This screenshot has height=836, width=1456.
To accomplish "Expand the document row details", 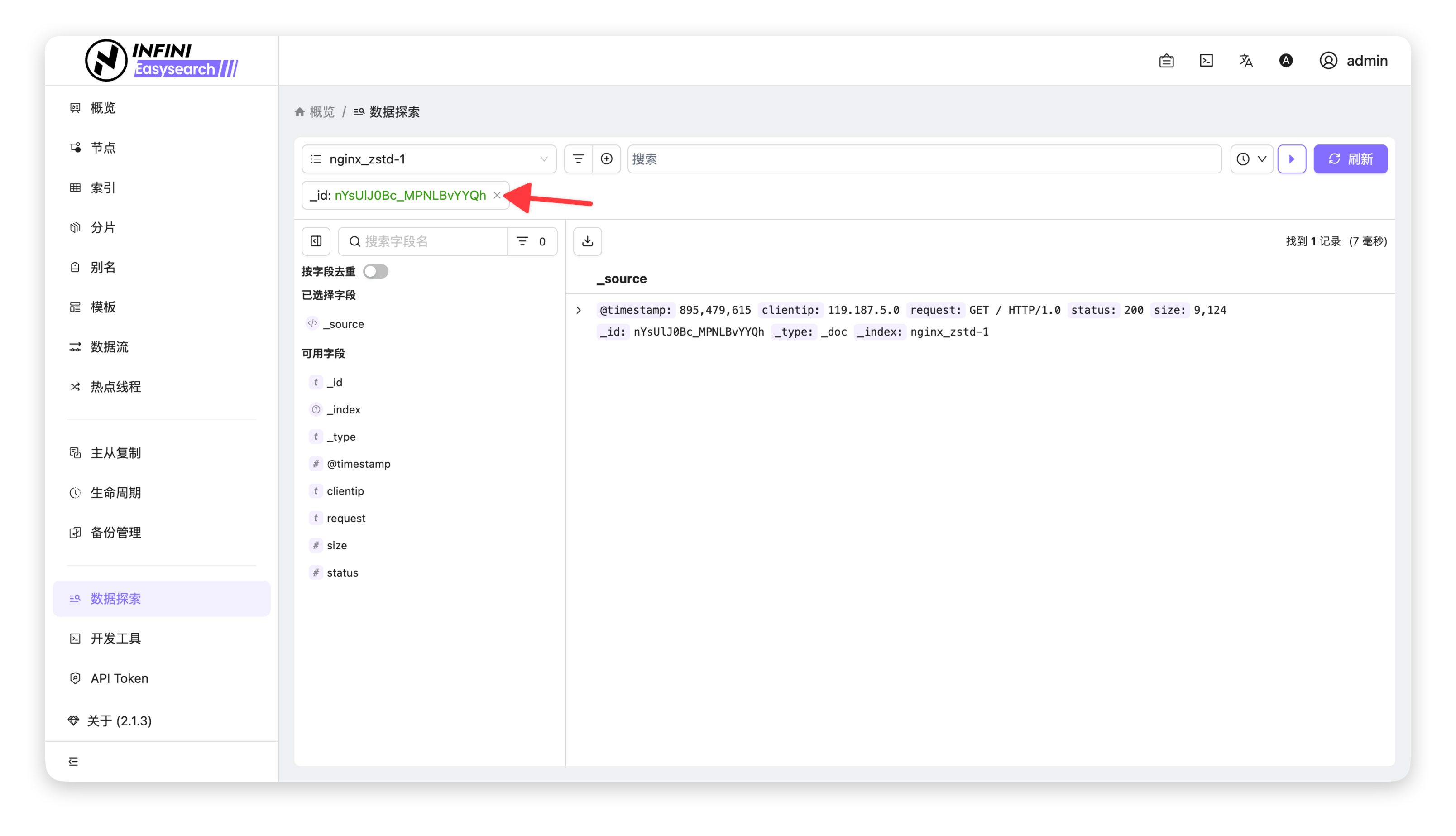I will [x=579, y=310].
